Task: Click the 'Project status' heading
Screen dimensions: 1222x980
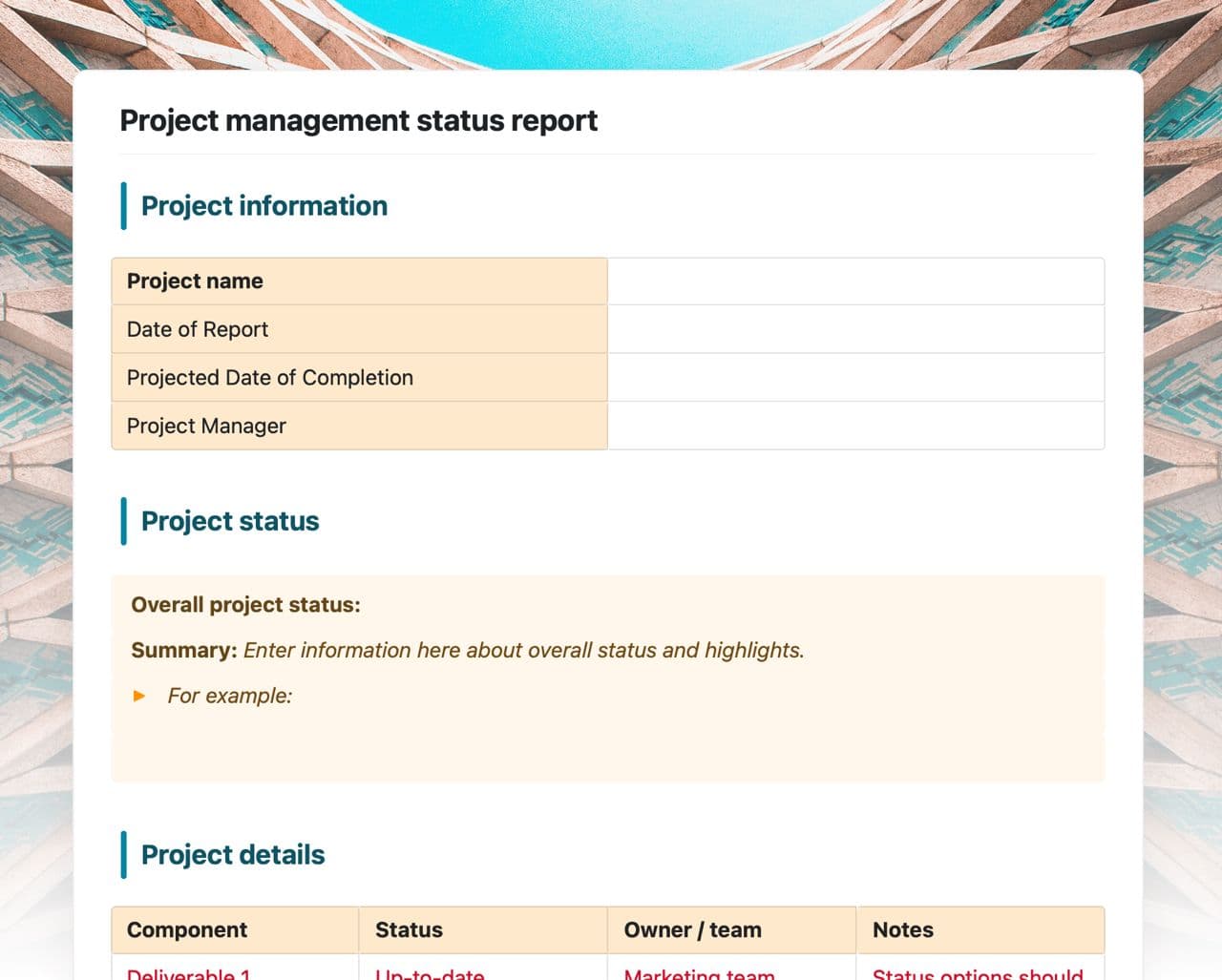Action: point(230,521)
